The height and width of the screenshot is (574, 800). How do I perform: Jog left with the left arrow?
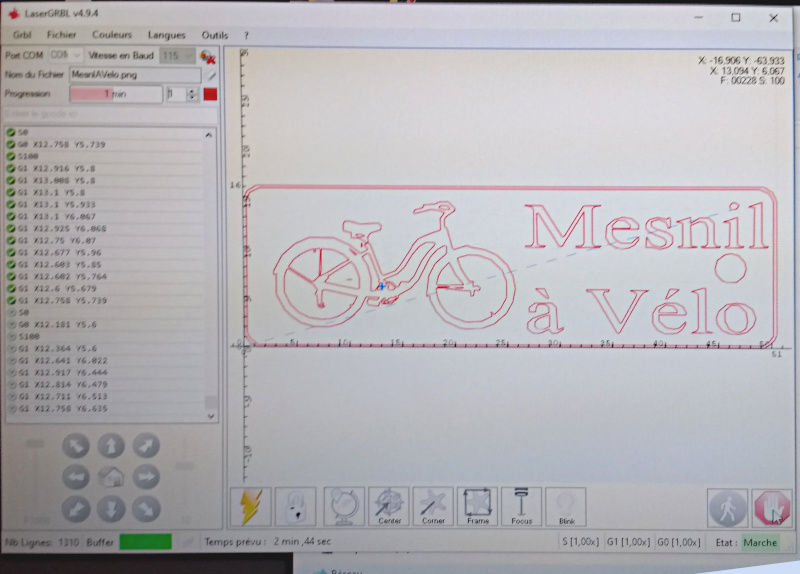[x=76, y=477]
